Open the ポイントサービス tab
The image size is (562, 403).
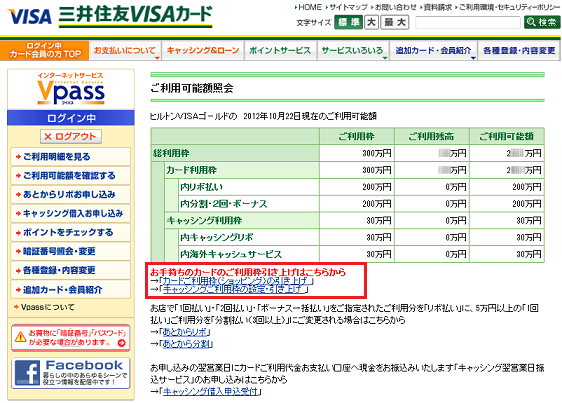point(280,51)
